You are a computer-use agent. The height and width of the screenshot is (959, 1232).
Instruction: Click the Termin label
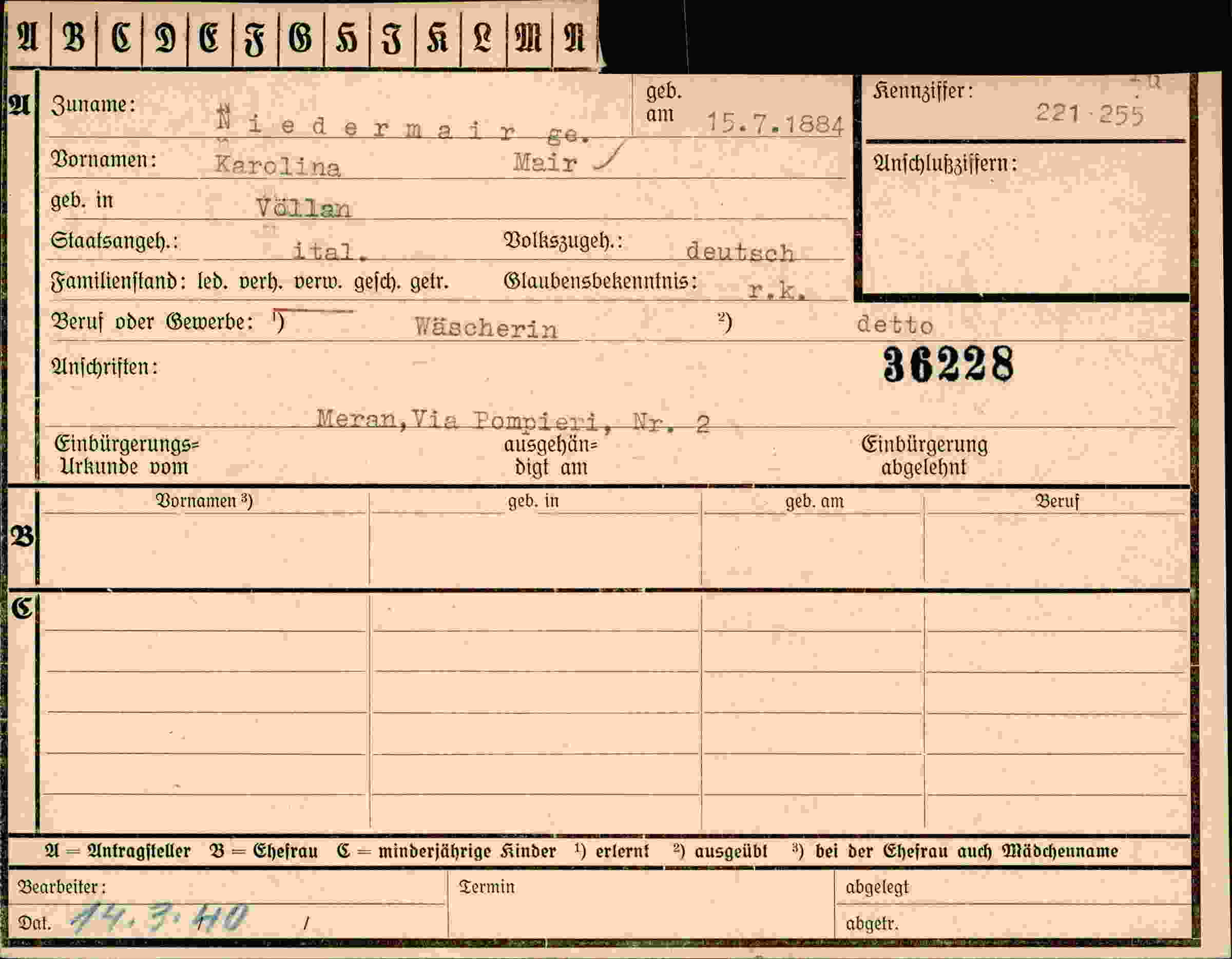(487, 887)
